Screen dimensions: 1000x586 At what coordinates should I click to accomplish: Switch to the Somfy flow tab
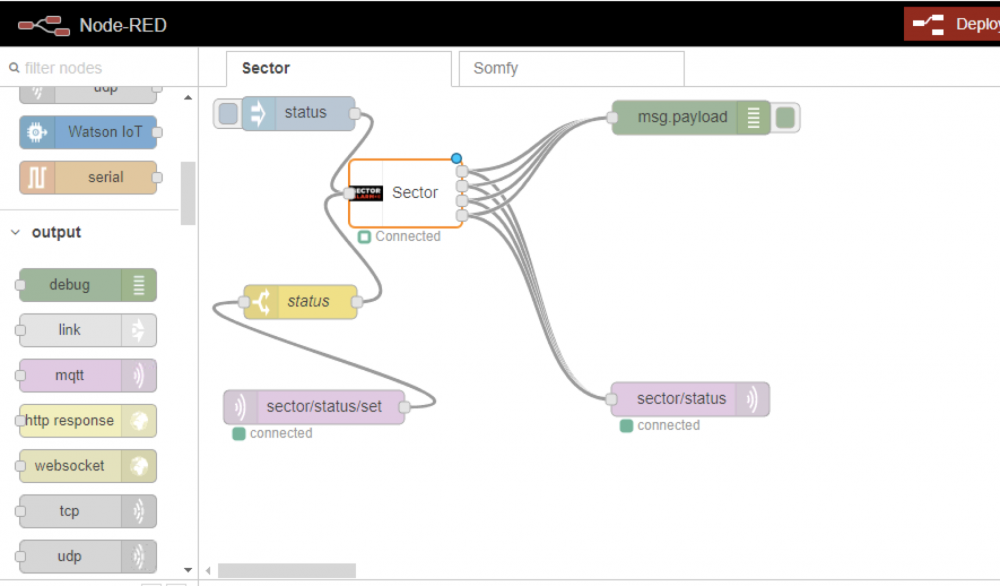click(x=570, y=69)
